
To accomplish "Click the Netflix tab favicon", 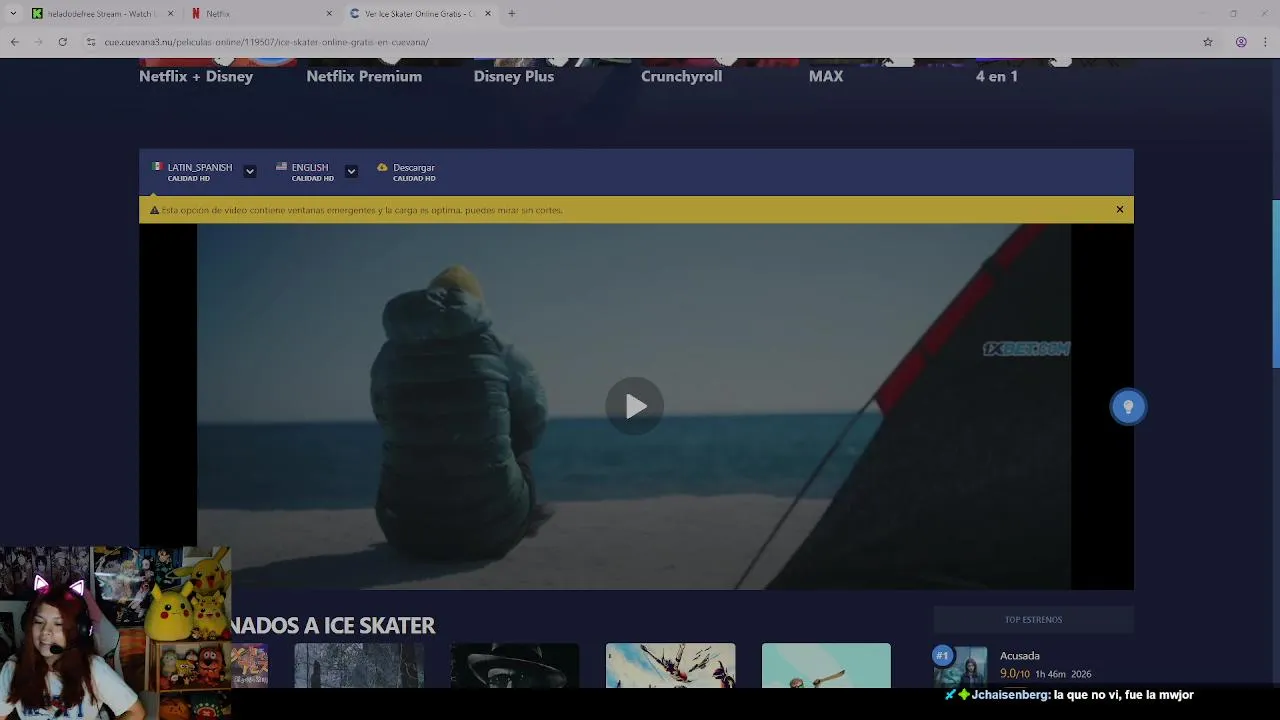I will (196, 14).
